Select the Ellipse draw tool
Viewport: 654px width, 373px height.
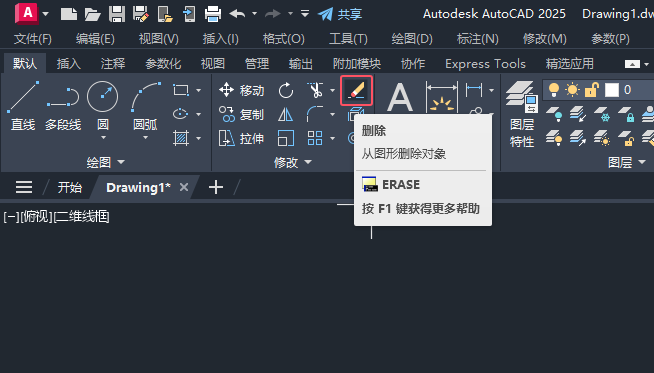coord(181,114)
